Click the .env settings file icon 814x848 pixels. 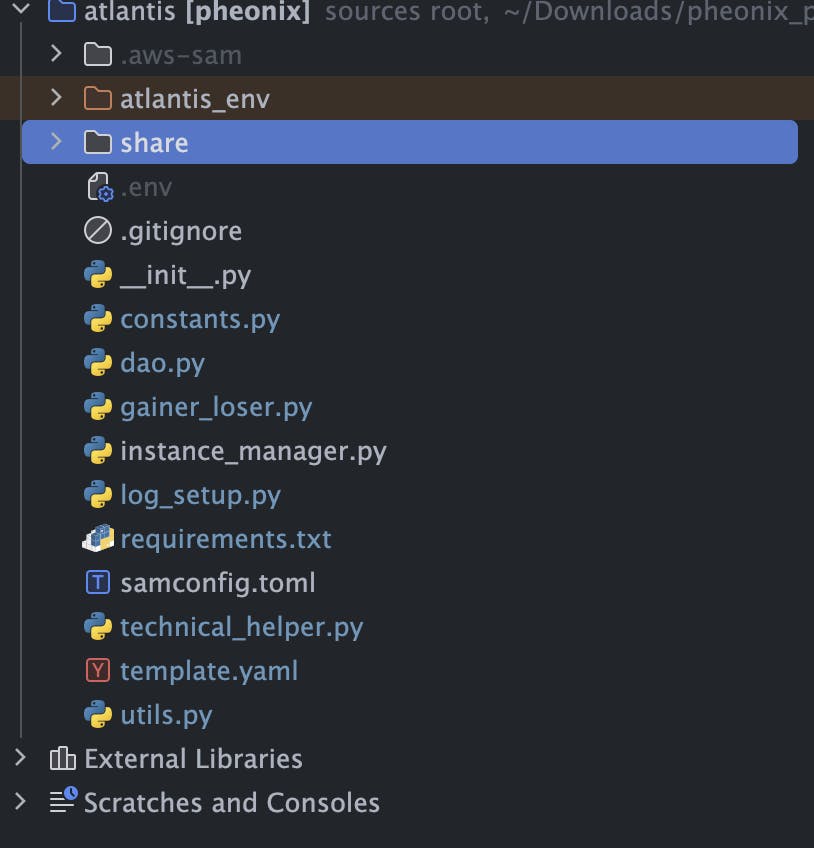point(99,187)
